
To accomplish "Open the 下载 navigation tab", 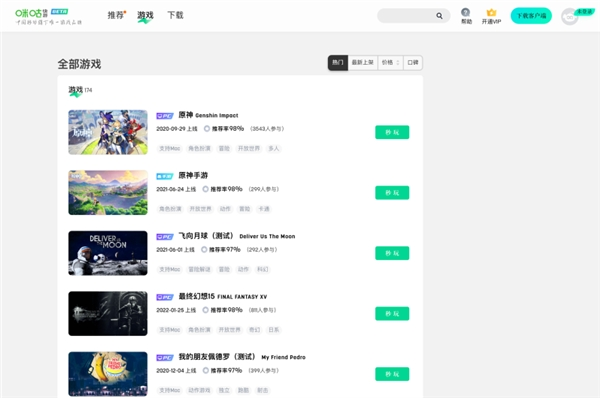I will (175, 15).
